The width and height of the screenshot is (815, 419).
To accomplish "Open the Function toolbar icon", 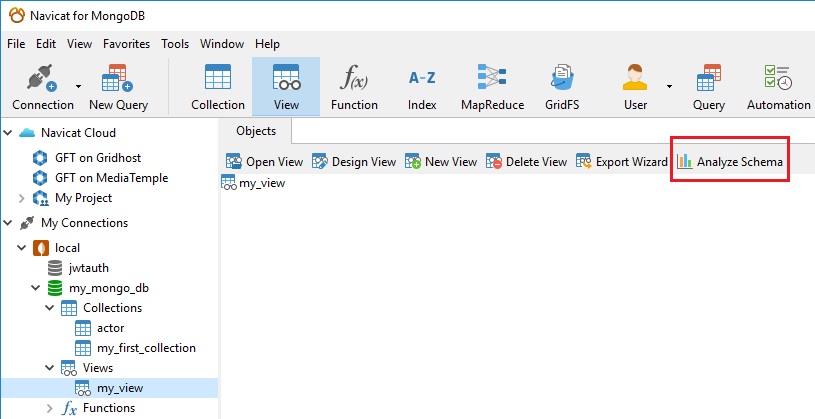I will point(354,78).
